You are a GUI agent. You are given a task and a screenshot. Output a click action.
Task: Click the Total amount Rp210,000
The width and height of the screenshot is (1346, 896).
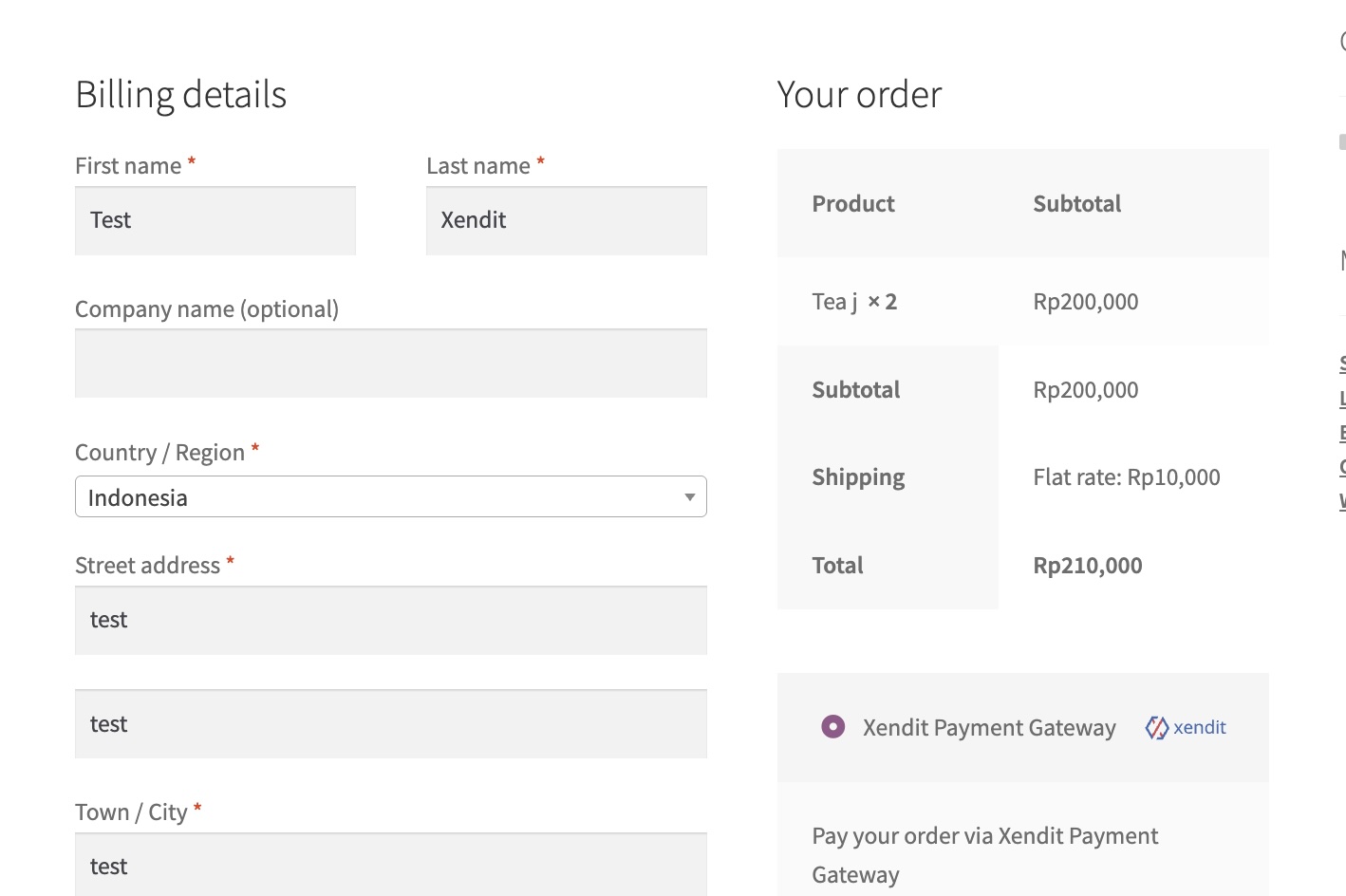[1087, 565]
